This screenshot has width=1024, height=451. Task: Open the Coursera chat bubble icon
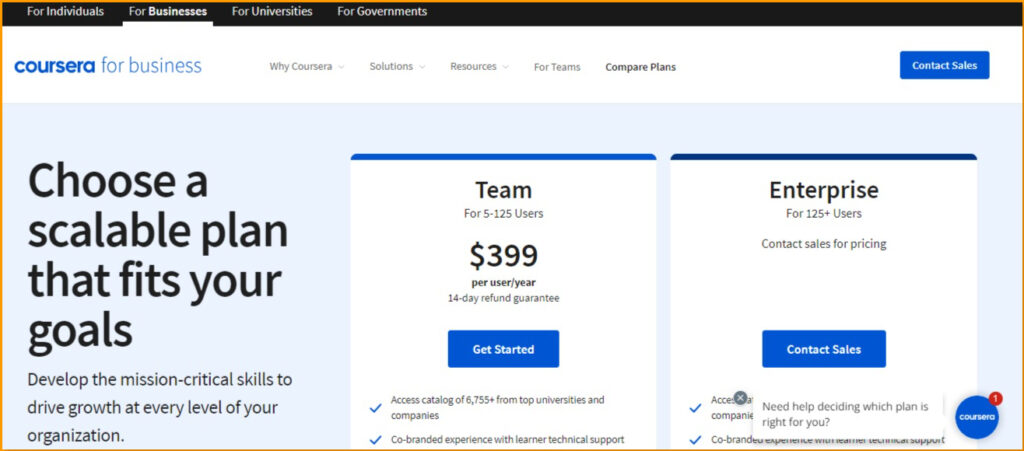pyautogui.click(x=977, y=417)
